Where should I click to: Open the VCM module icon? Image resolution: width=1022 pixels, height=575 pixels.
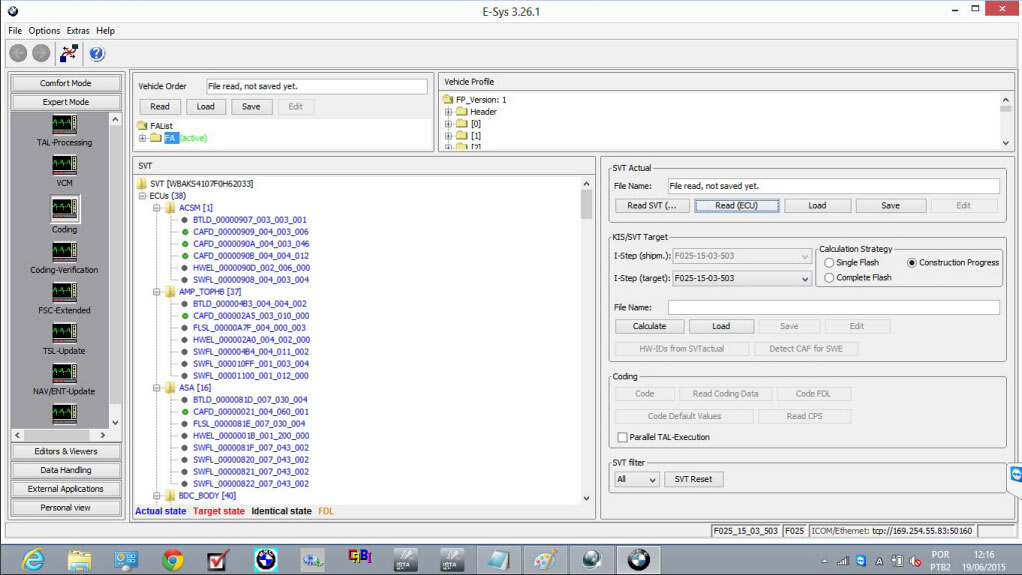click(x=65, y=165)
